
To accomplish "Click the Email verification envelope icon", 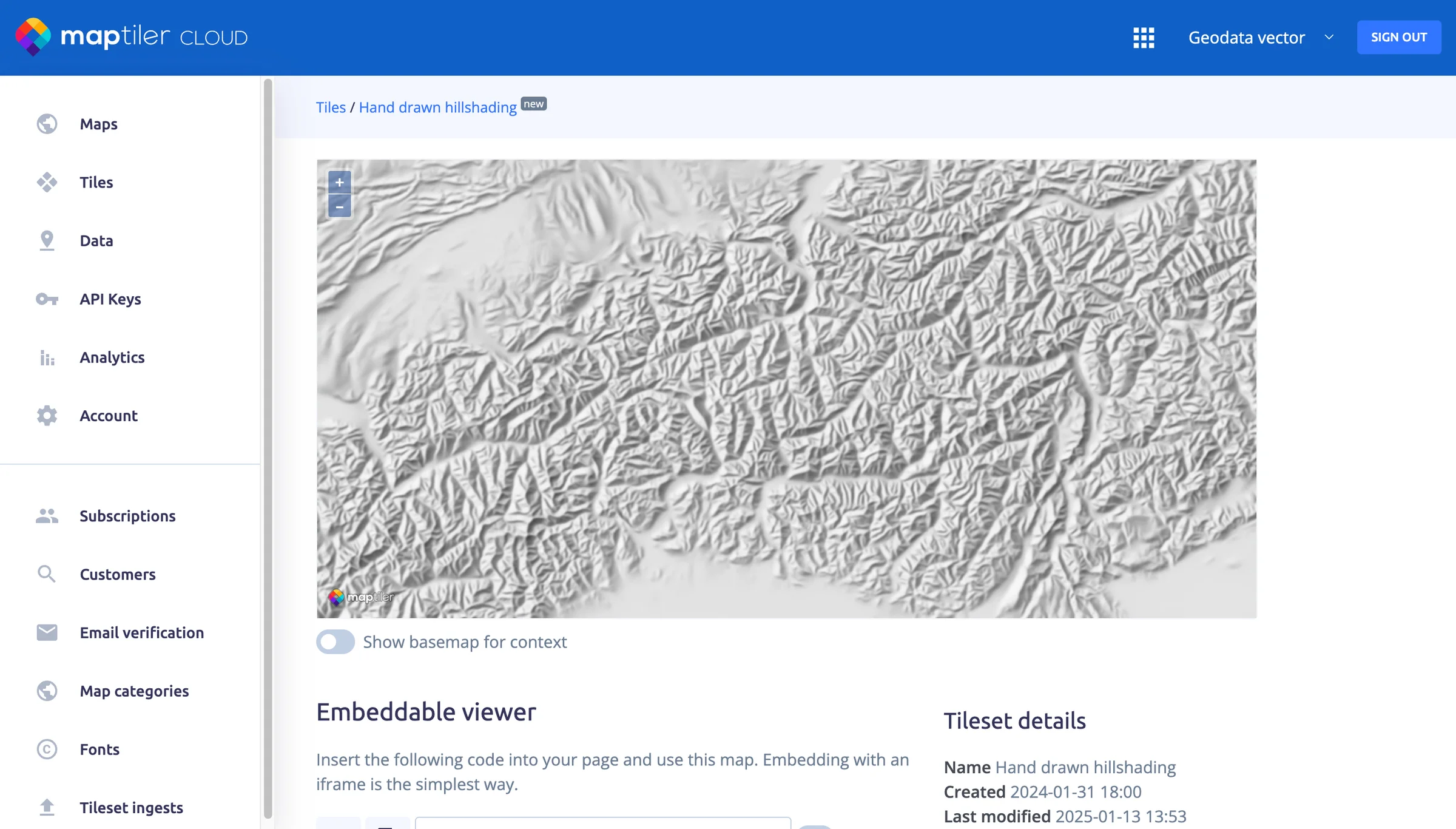I will coord(47,632).
